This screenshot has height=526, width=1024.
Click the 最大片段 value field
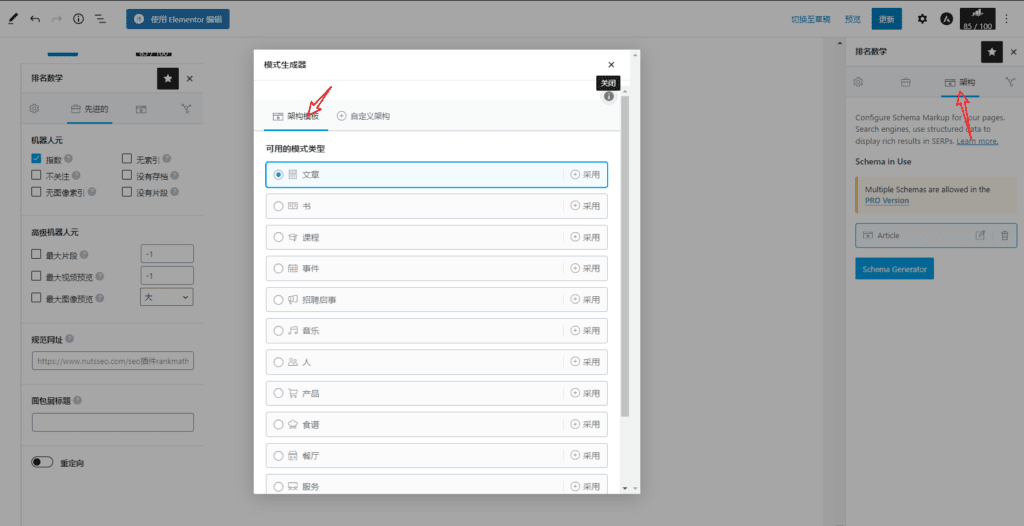point(167,254)
